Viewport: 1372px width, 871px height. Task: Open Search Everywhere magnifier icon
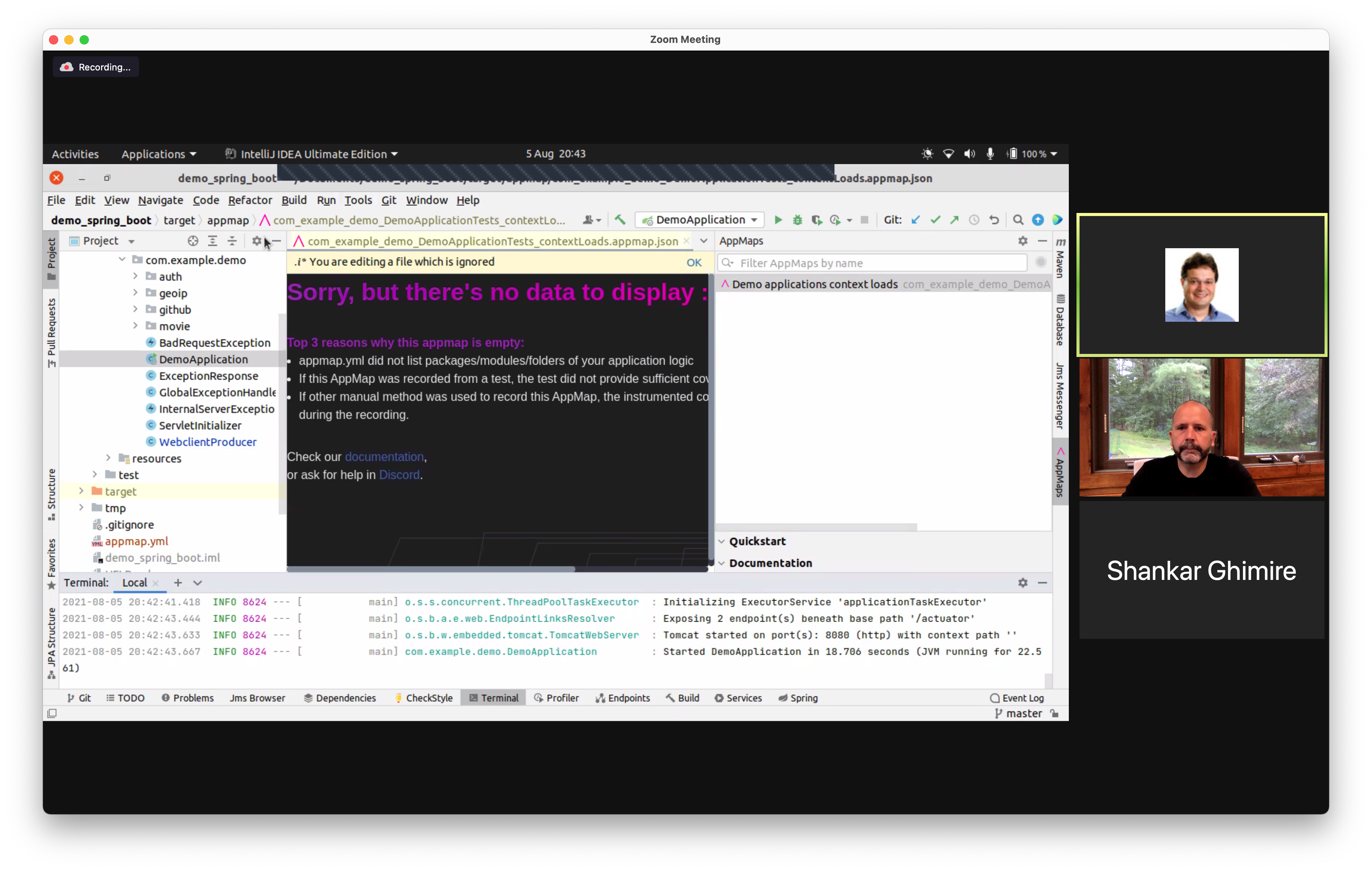(1018, 220)
